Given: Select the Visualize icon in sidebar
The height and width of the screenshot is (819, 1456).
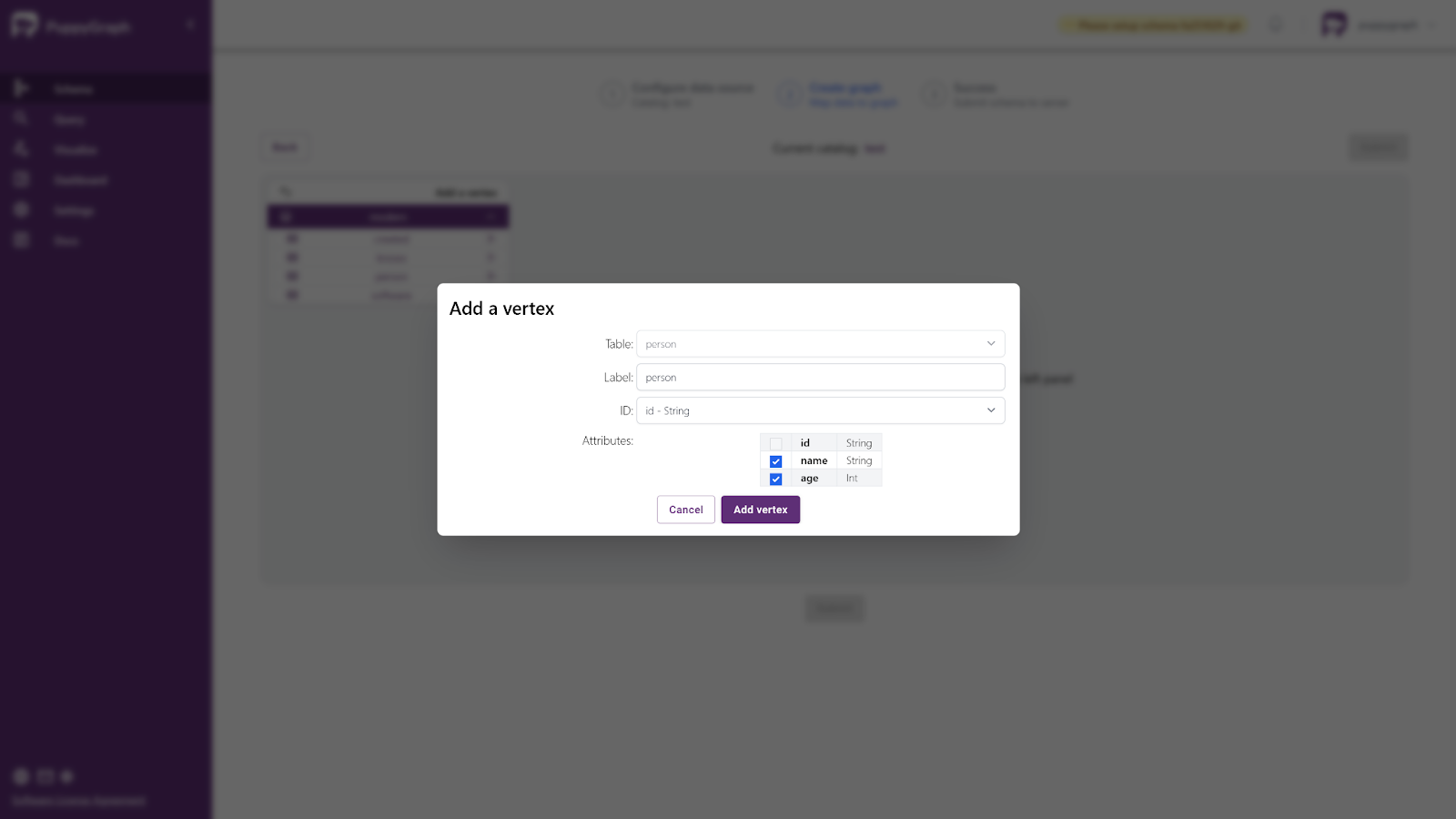Looking at the screenshot, I should pos(22,149).
